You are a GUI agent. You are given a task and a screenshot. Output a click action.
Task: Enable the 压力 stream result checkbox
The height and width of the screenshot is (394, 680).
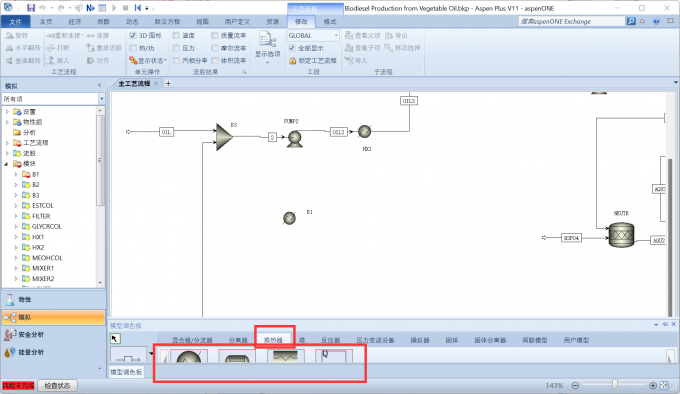coord(176,48)
